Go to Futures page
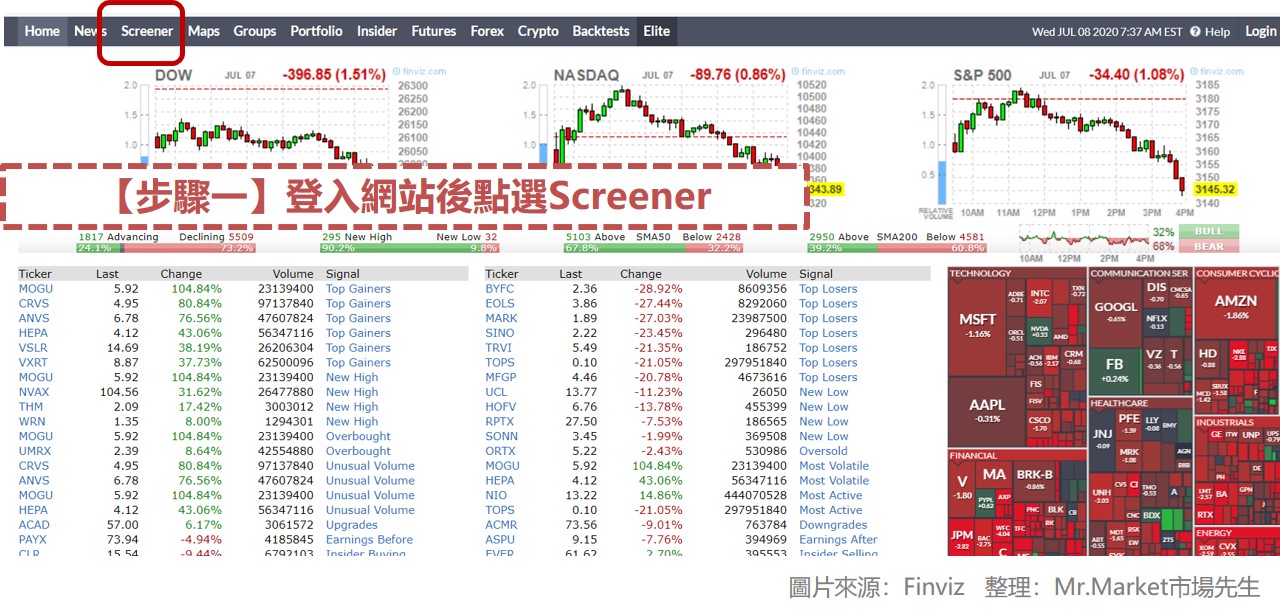 click(434, 31)
